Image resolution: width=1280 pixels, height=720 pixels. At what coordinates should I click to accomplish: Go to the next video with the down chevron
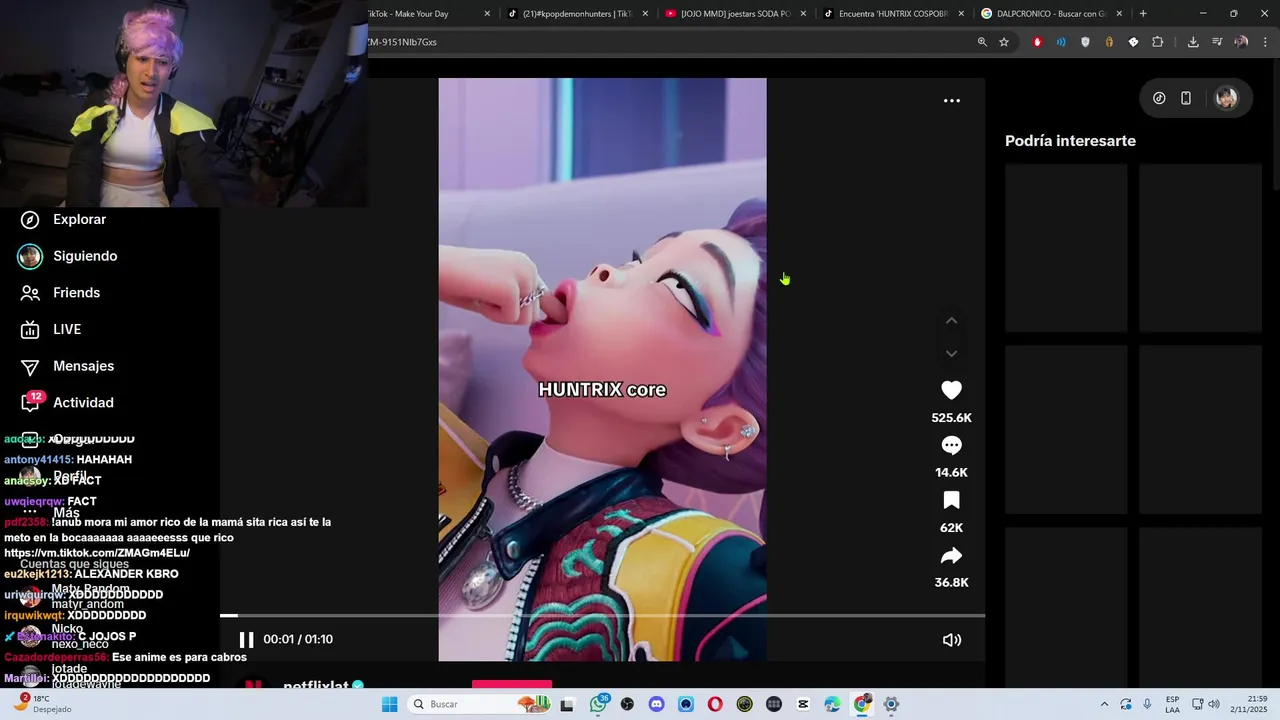point(951,353)
